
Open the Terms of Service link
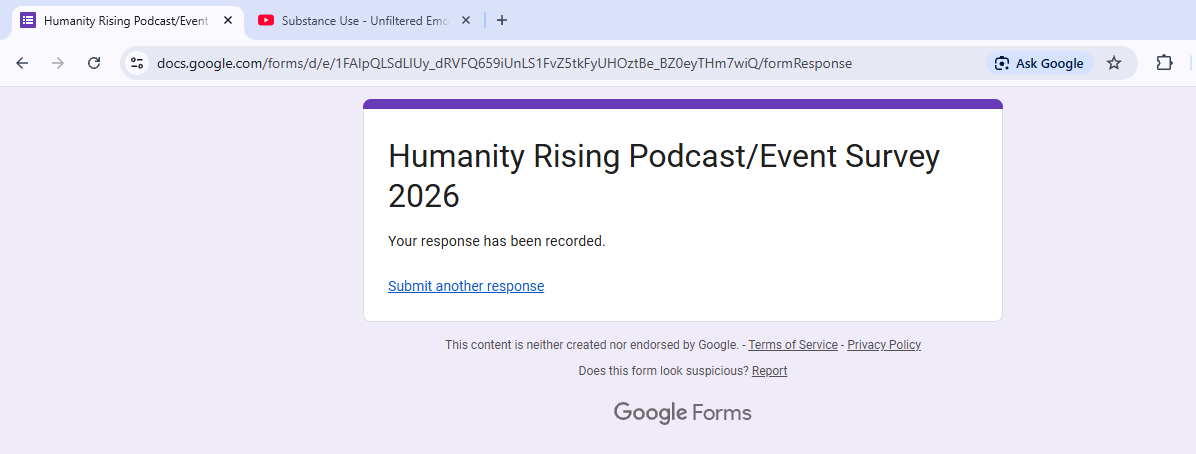click(x=793, y=345)
